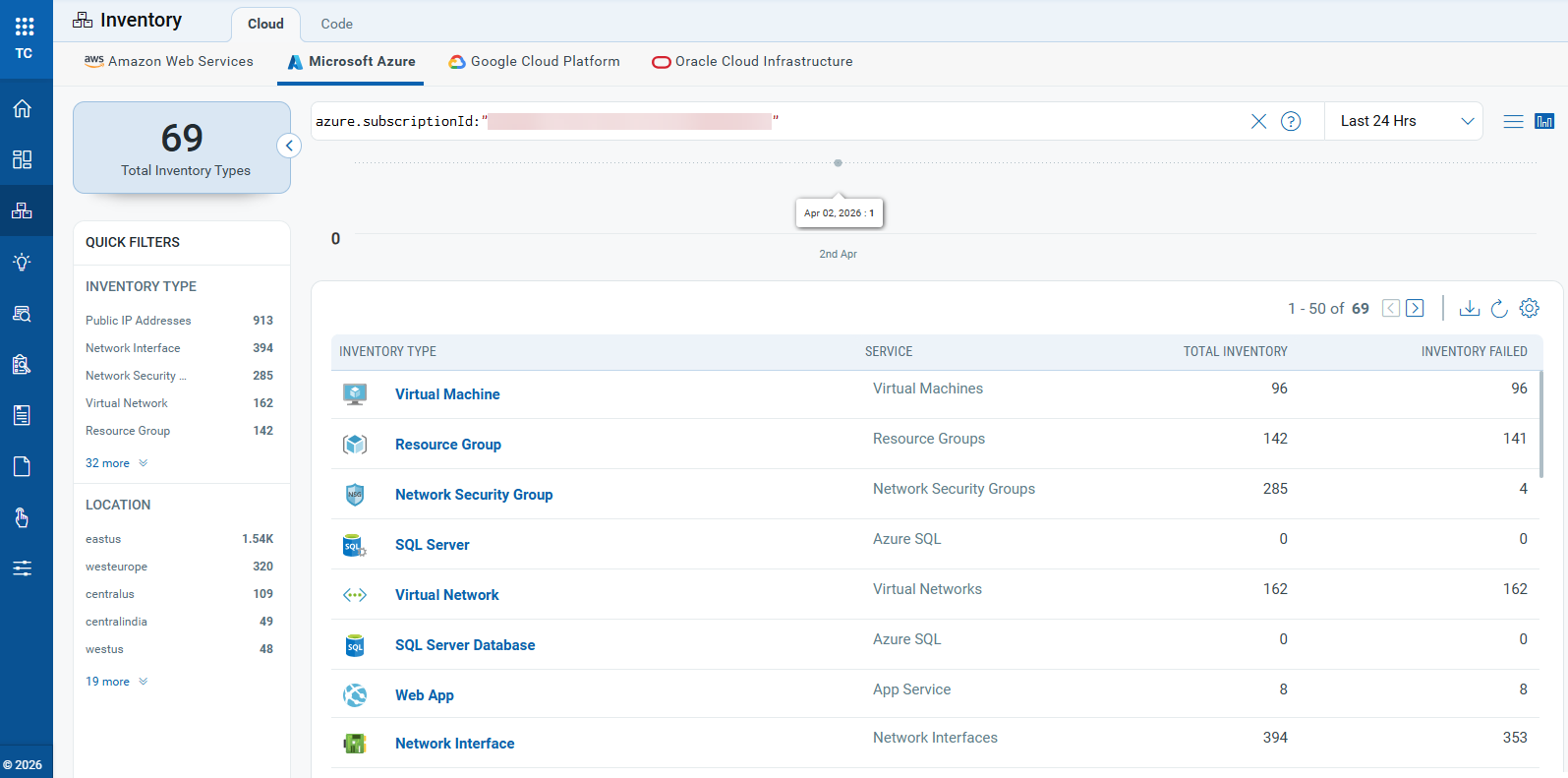The width and height of the screenshot is (1568, 778).
Task: Open the lightbulb insights sidebar icon
Action: 22,262
